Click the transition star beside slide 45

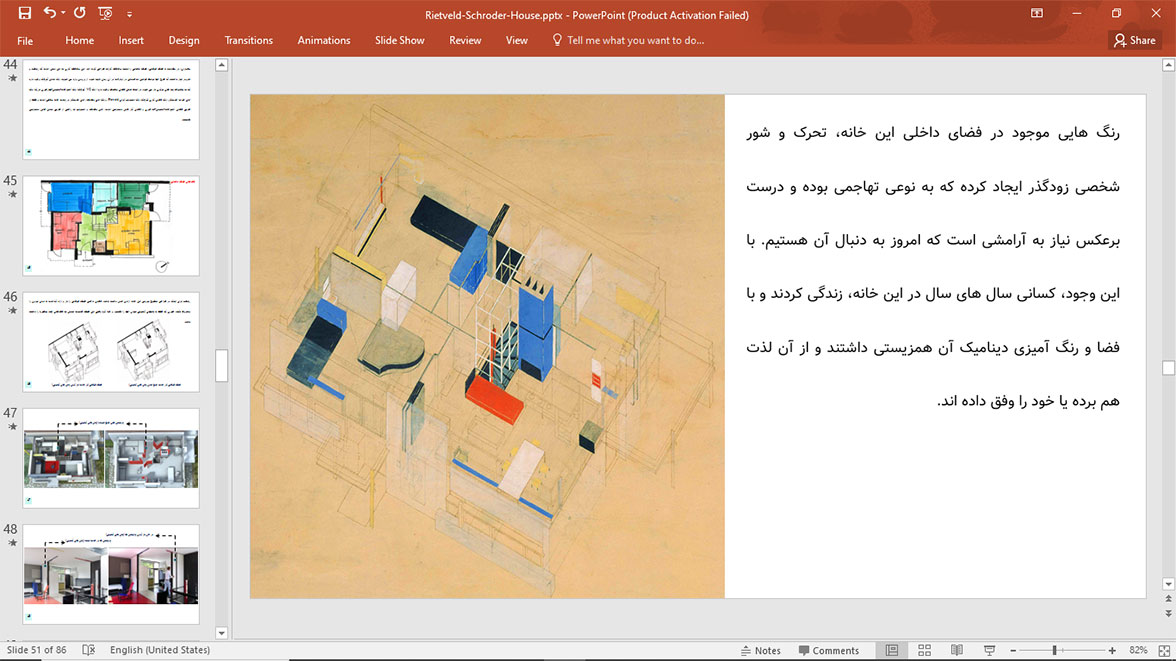click(x=12, y=194)
